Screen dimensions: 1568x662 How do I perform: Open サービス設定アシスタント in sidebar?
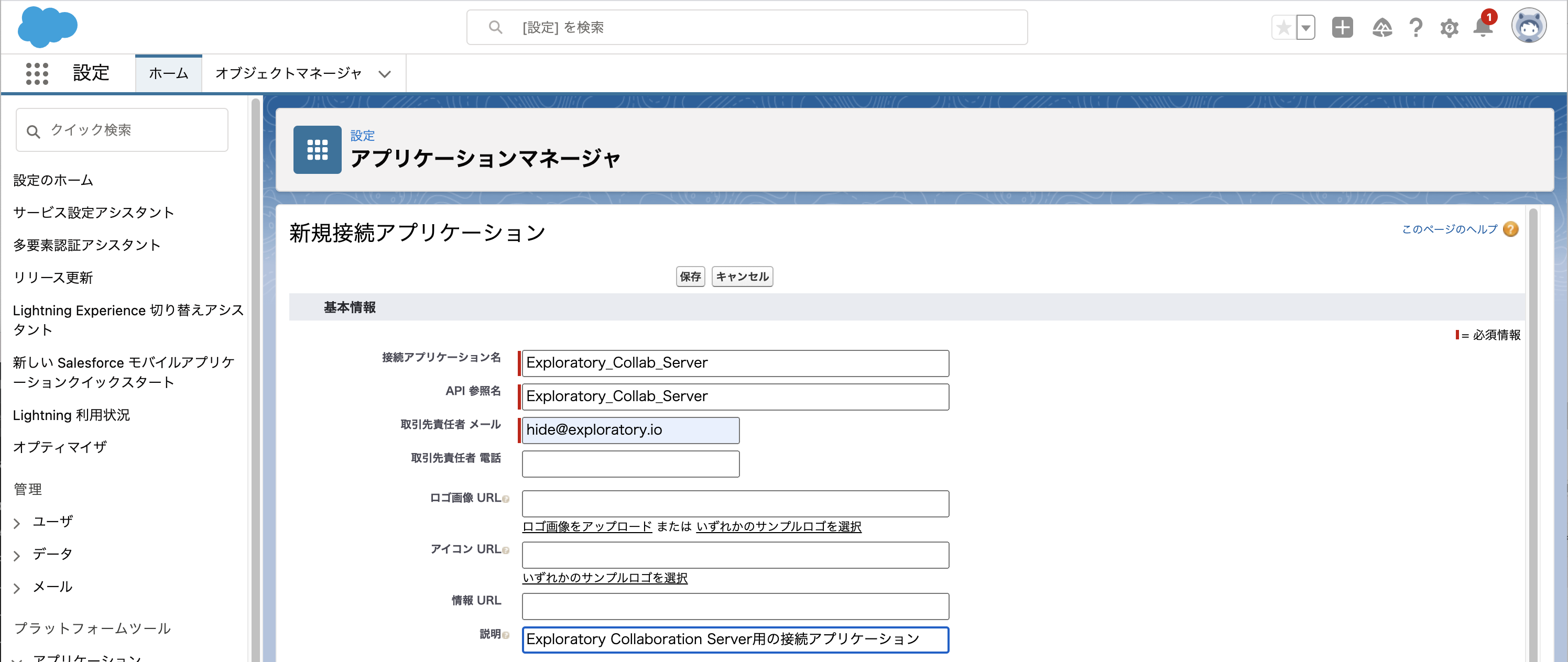(94, 212)
